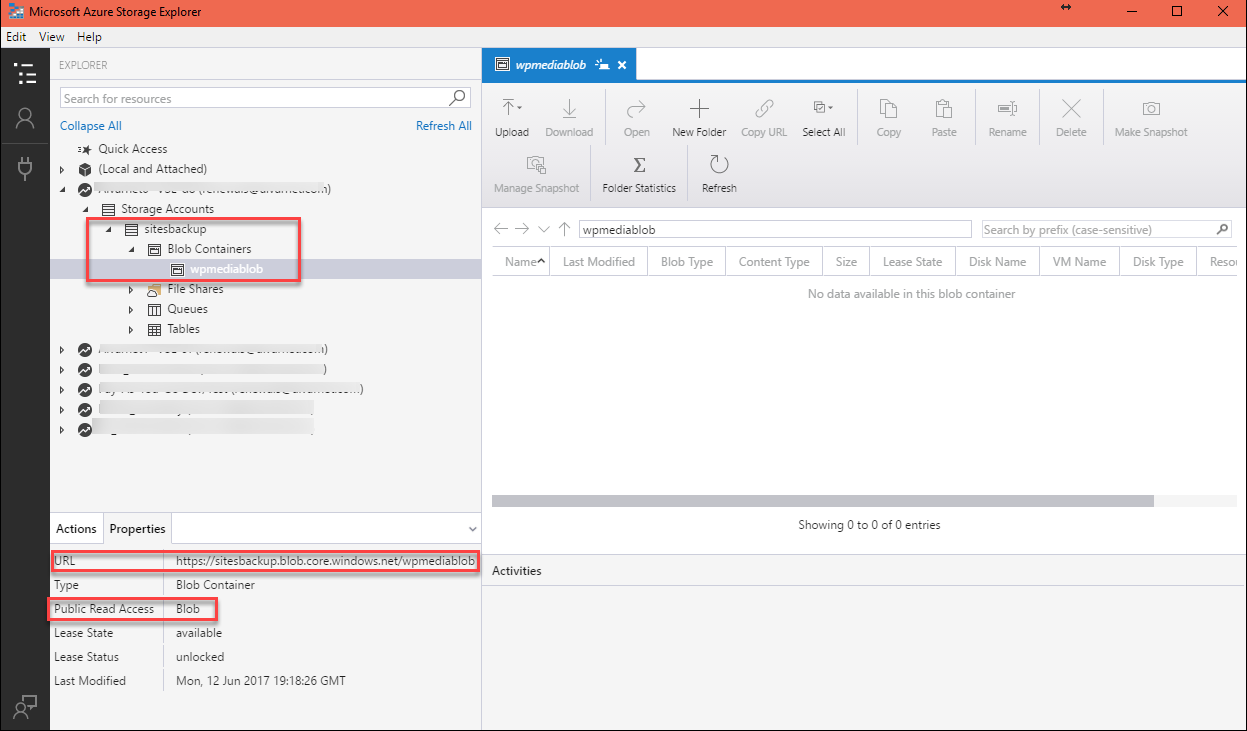The height and width of the screenshot is (731, 1247).
Task: Expand the Tables node
Action: click(131, 329)
